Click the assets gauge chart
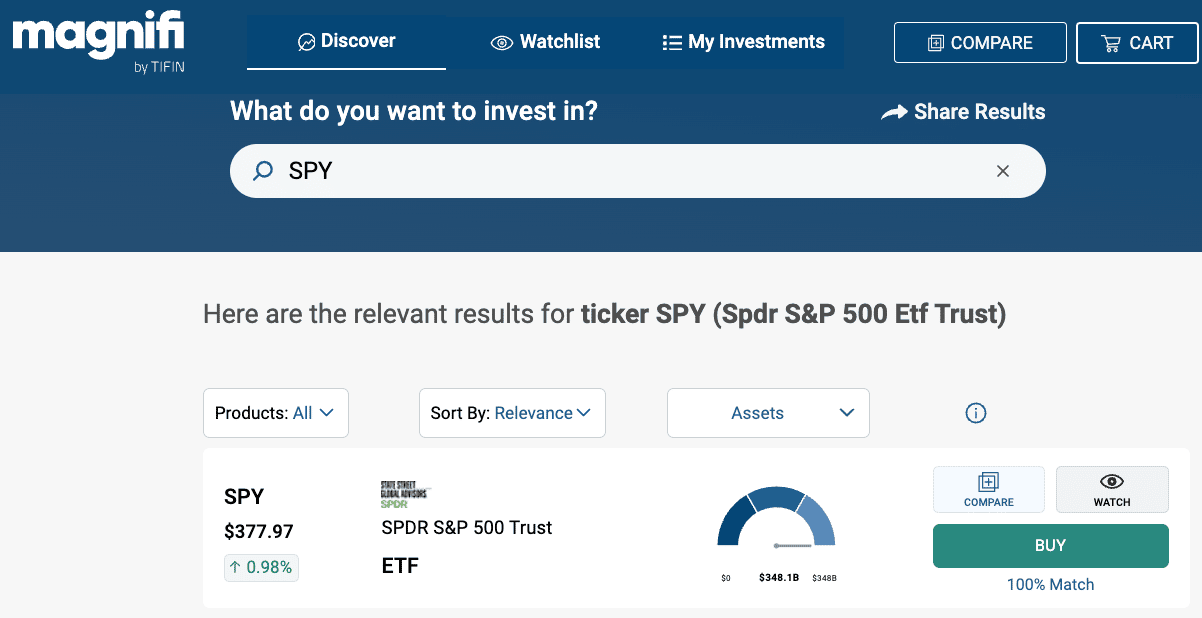The width and height of the screenshot is (1202, 618). pos(776,520)
